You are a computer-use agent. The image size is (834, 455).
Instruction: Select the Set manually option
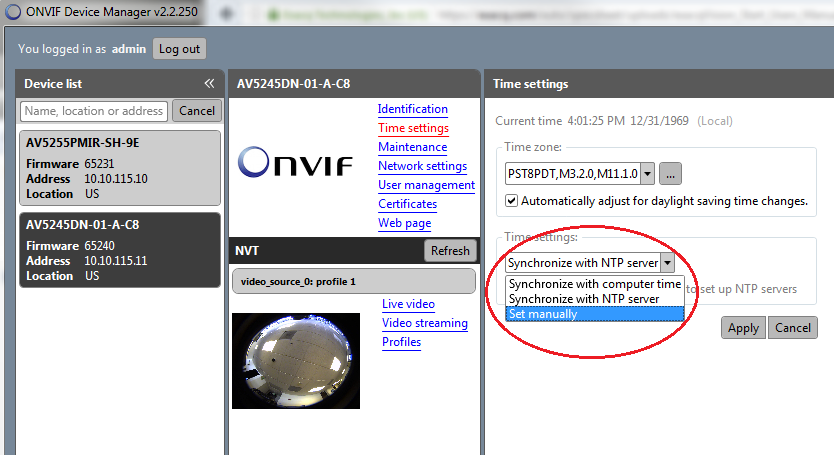coord(595,314)
